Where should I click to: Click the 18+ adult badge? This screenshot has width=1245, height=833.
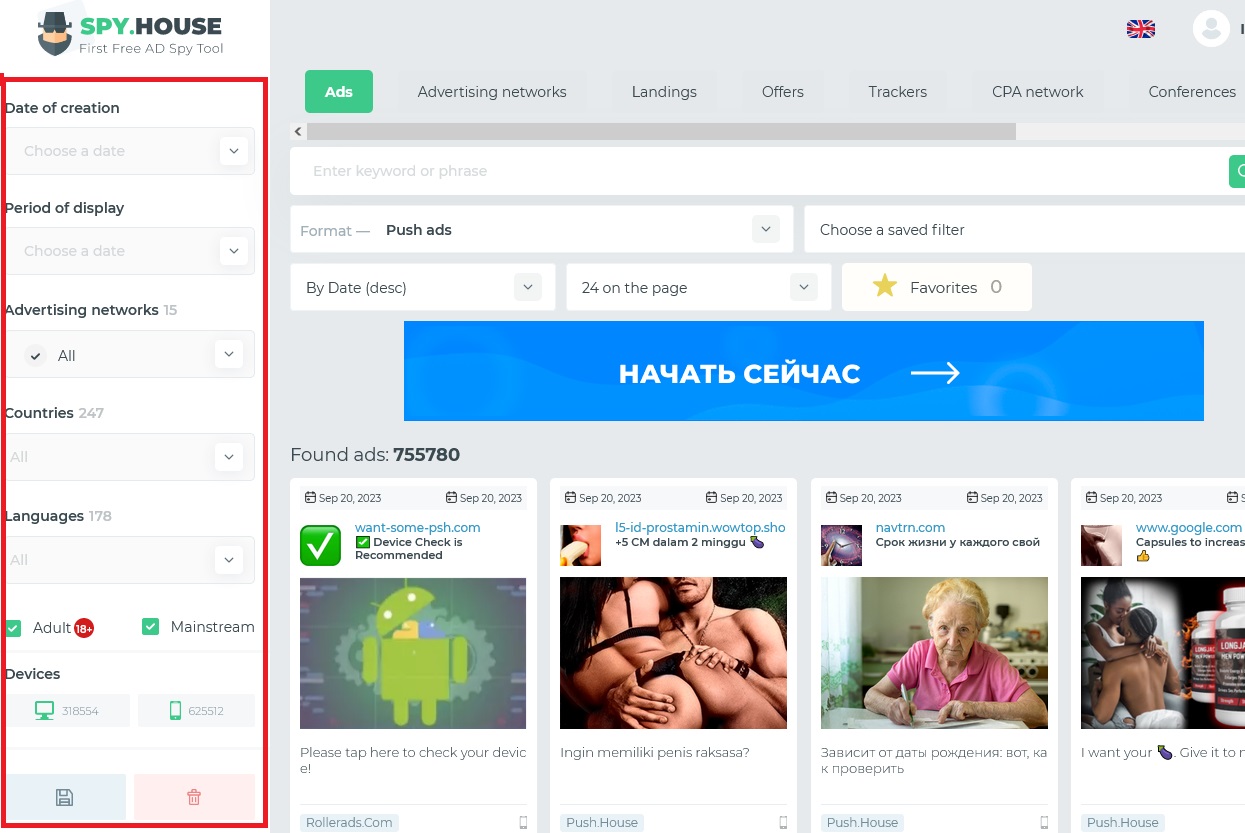[84, 628]
